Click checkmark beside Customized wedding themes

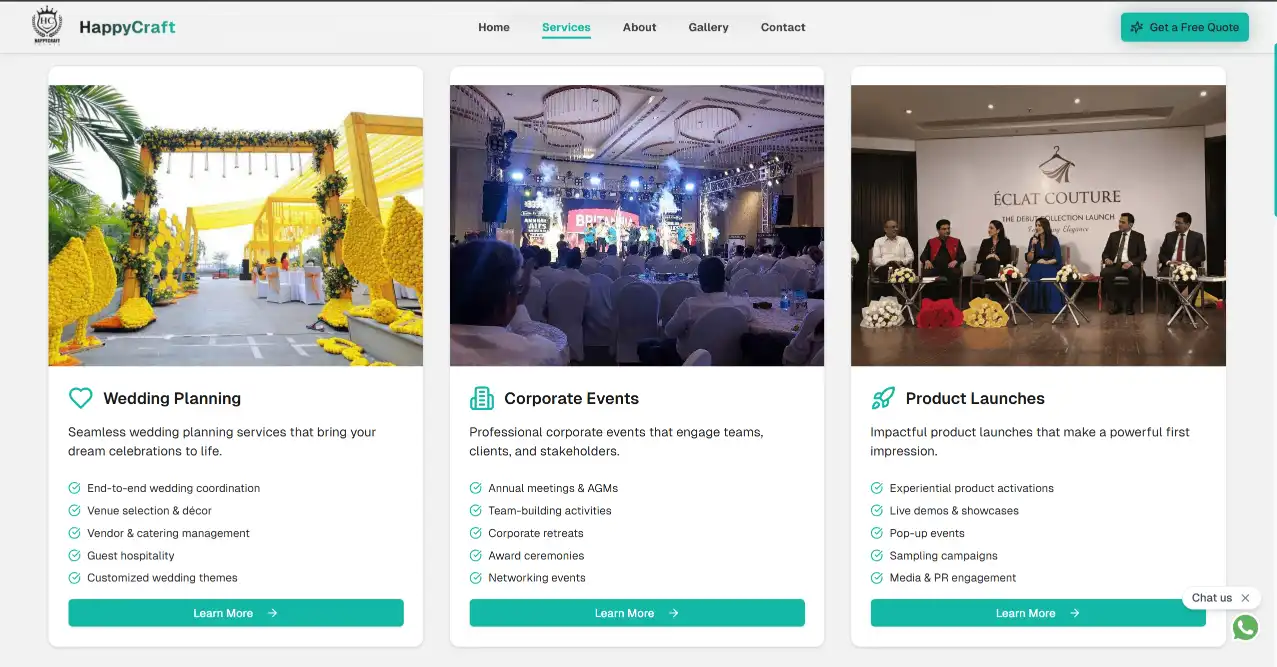pyautogui.click(x=74, y=577)
